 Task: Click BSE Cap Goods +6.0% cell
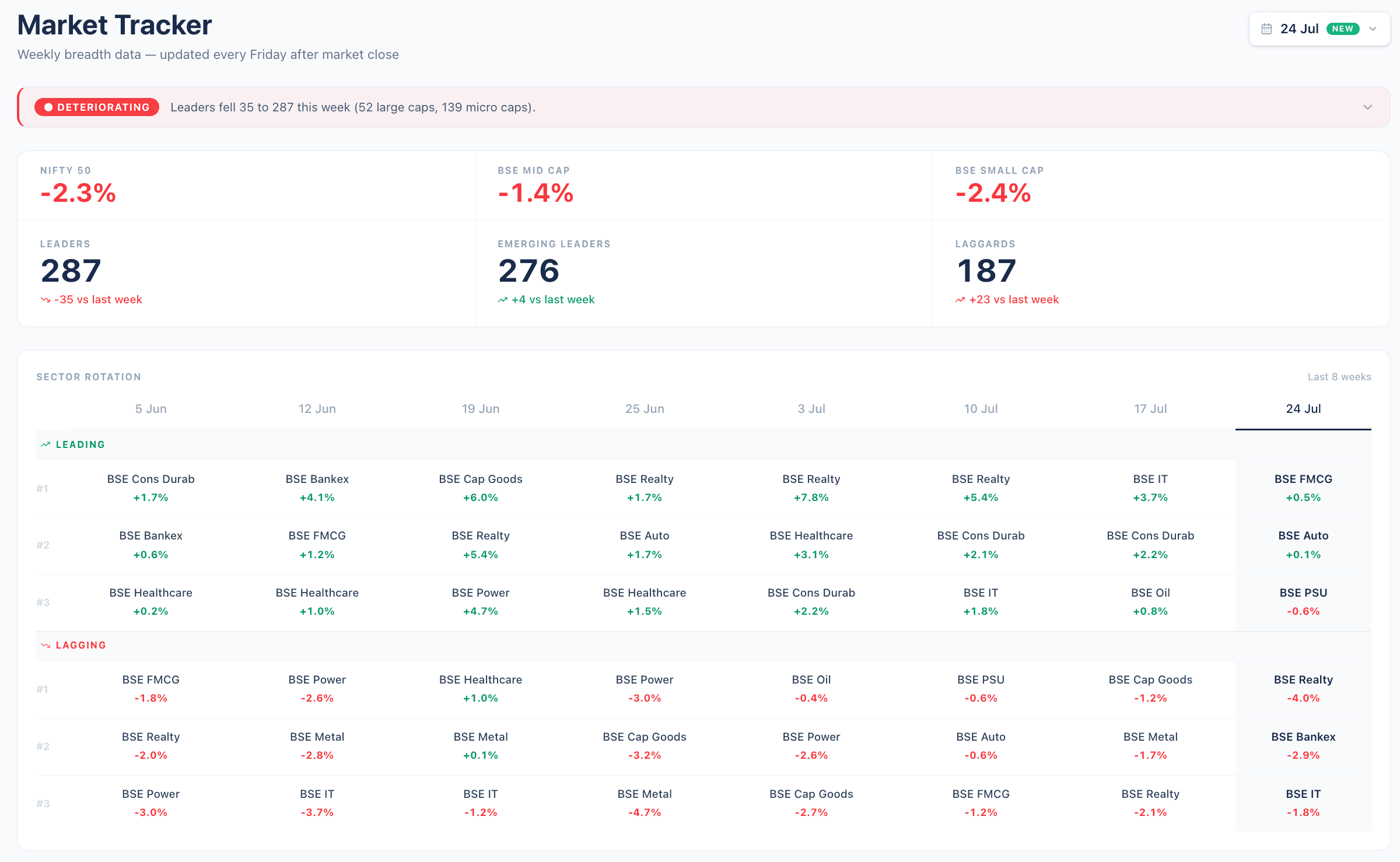tap(481, 488)
